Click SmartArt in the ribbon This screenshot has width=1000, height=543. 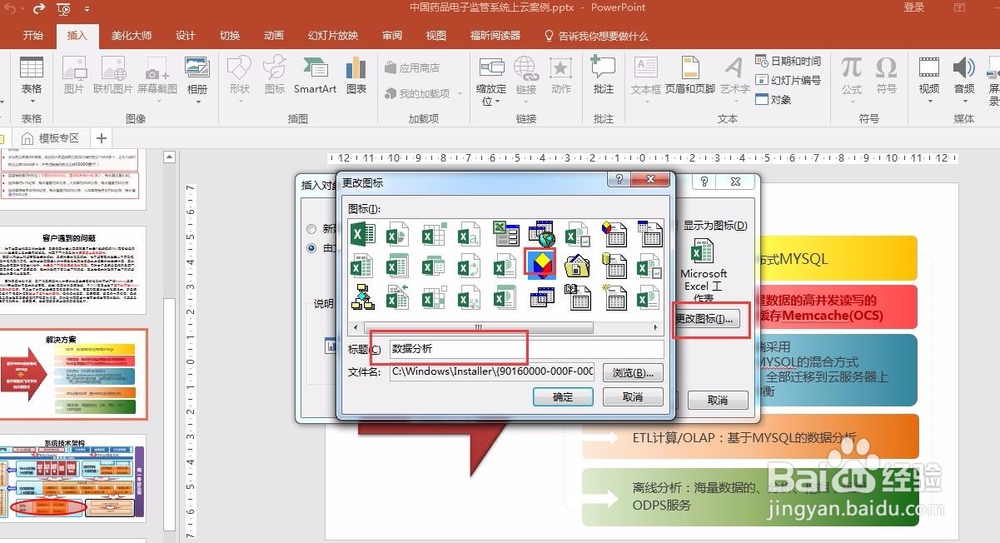(314, 75)
